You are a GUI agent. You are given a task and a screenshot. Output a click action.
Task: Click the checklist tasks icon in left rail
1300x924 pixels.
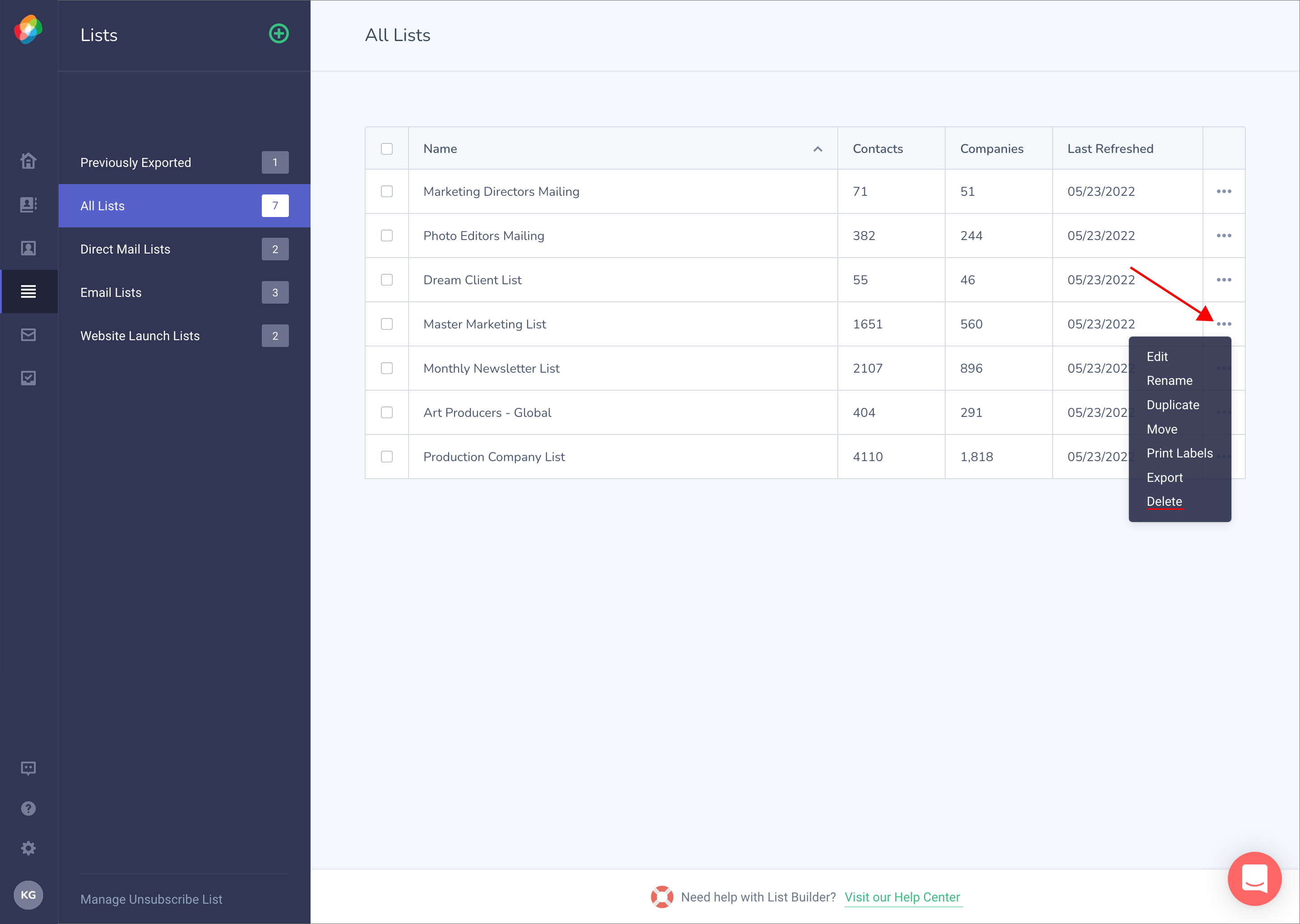28,378
